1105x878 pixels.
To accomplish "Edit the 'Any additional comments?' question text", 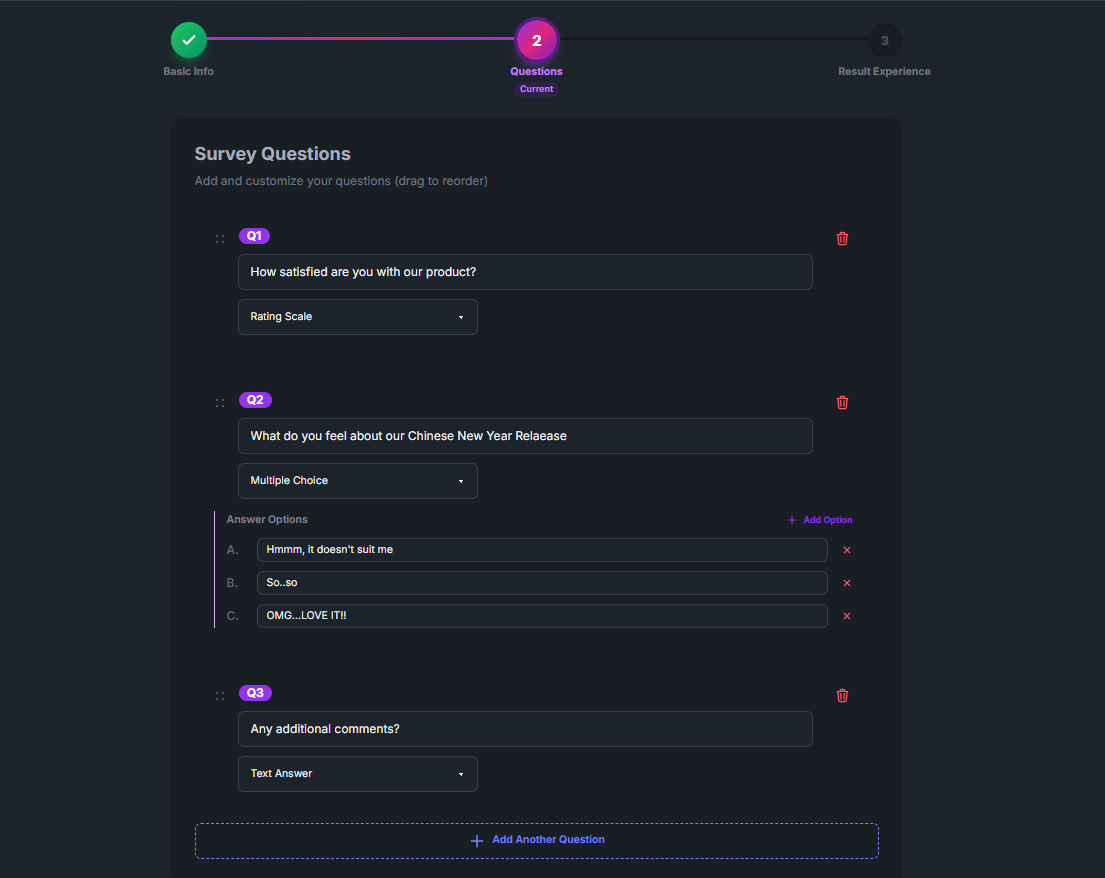I will (525, 729).
